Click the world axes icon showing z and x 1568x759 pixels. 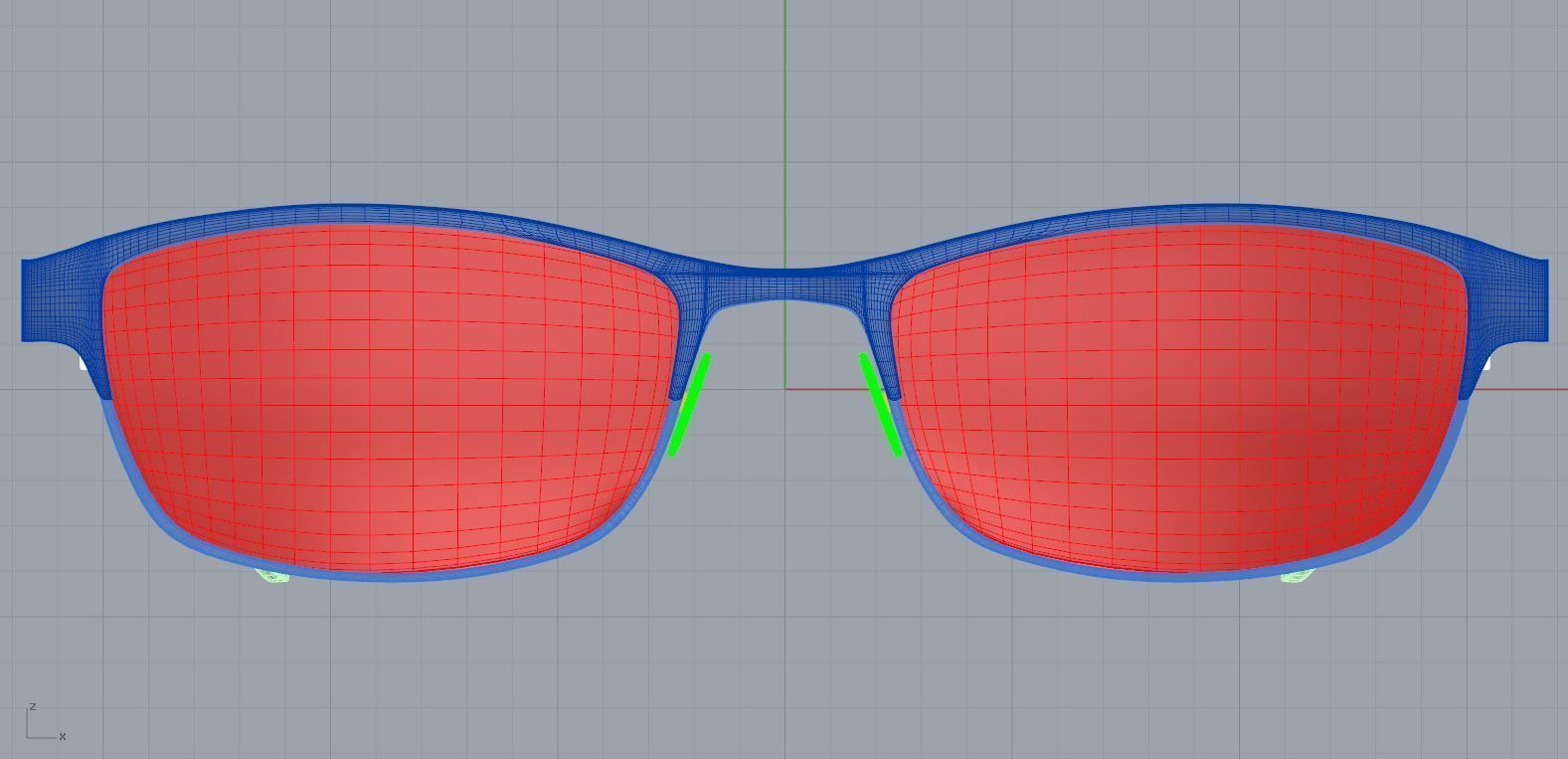(x=46, y=722)
